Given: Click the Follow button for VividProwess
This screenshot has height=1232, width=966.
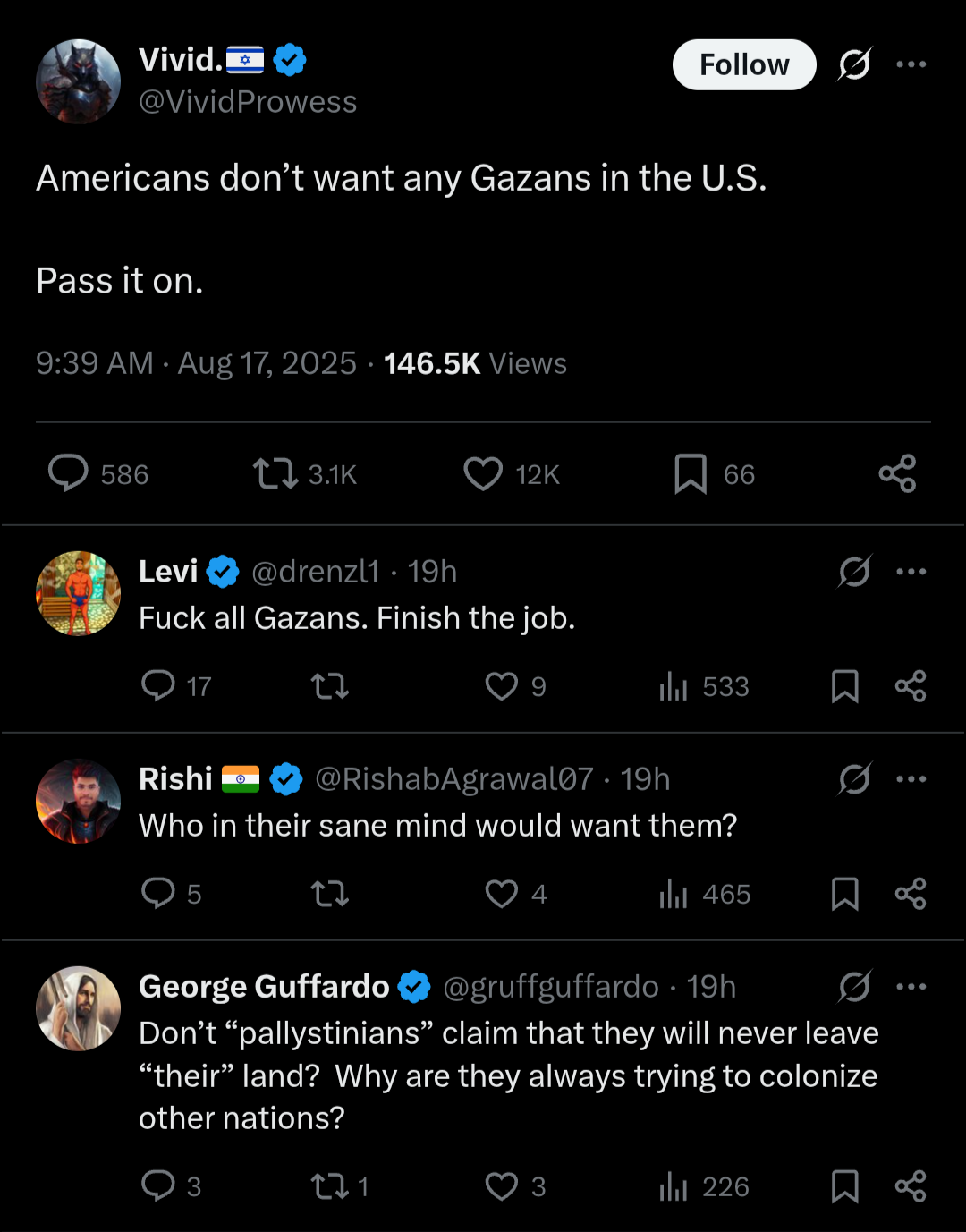Looking at the screenshot, I should (743, 64).
